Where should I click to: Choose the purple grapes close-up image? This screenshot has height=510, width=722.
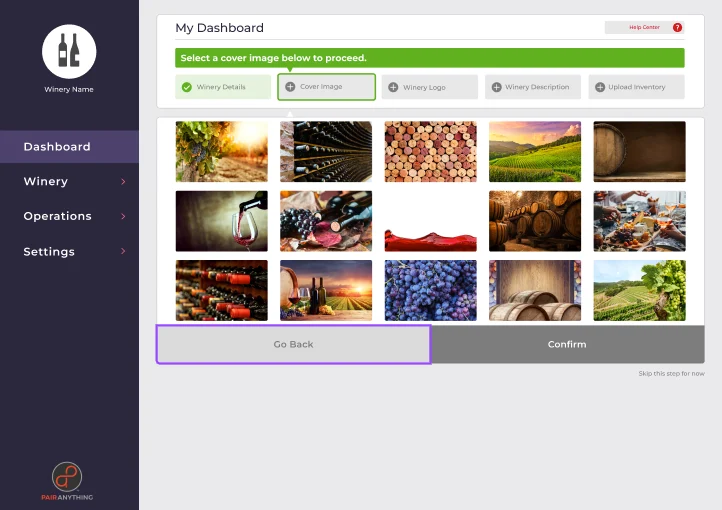(x=431, y=290)
